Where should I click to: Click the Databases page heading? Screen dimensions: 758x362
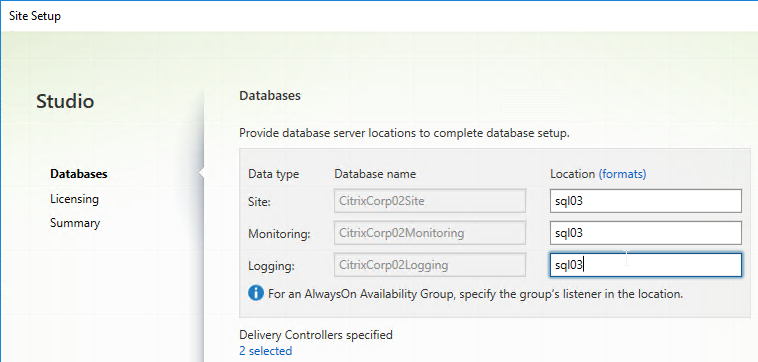pyautogui.click(x=270, y=96)
